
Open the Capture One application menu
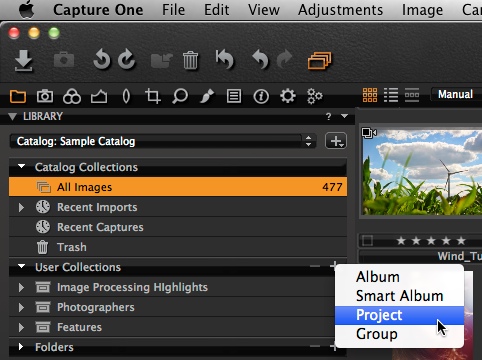98,10
